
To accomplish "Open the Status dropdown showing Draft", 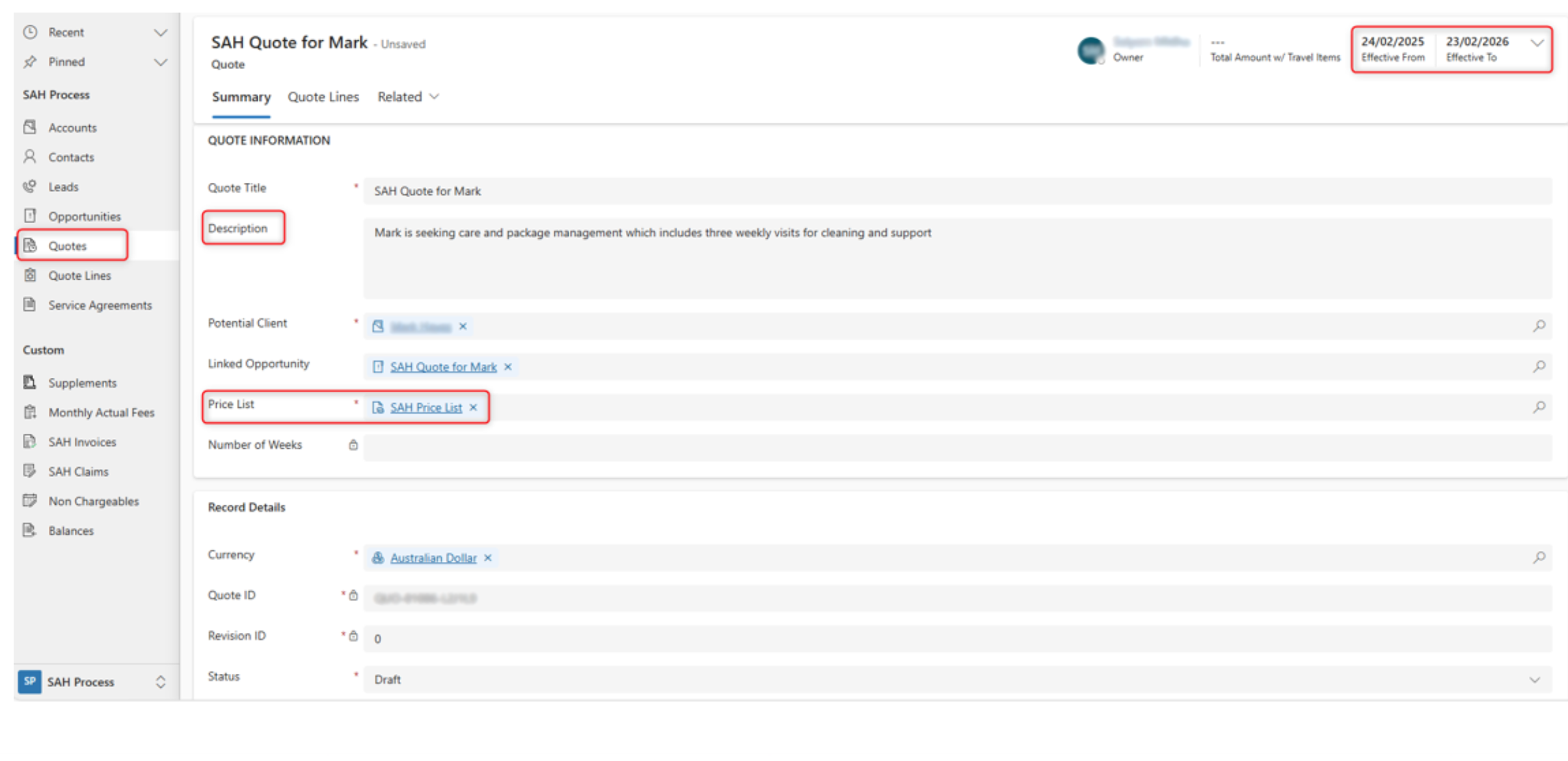I will pyautogui.click(x=1534, y=680).
